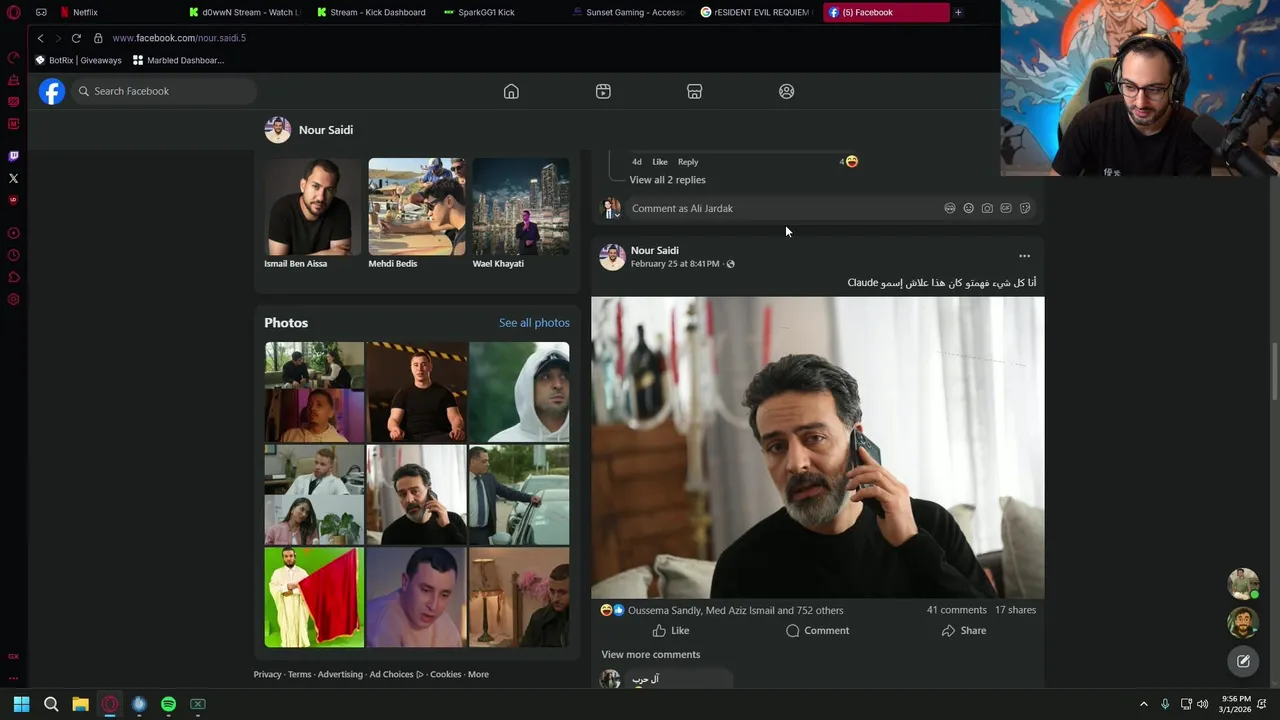This screenshot has width=1280, height=720.
Task: Expand the More footer dropdown
Action: click(x=478, y=674)
